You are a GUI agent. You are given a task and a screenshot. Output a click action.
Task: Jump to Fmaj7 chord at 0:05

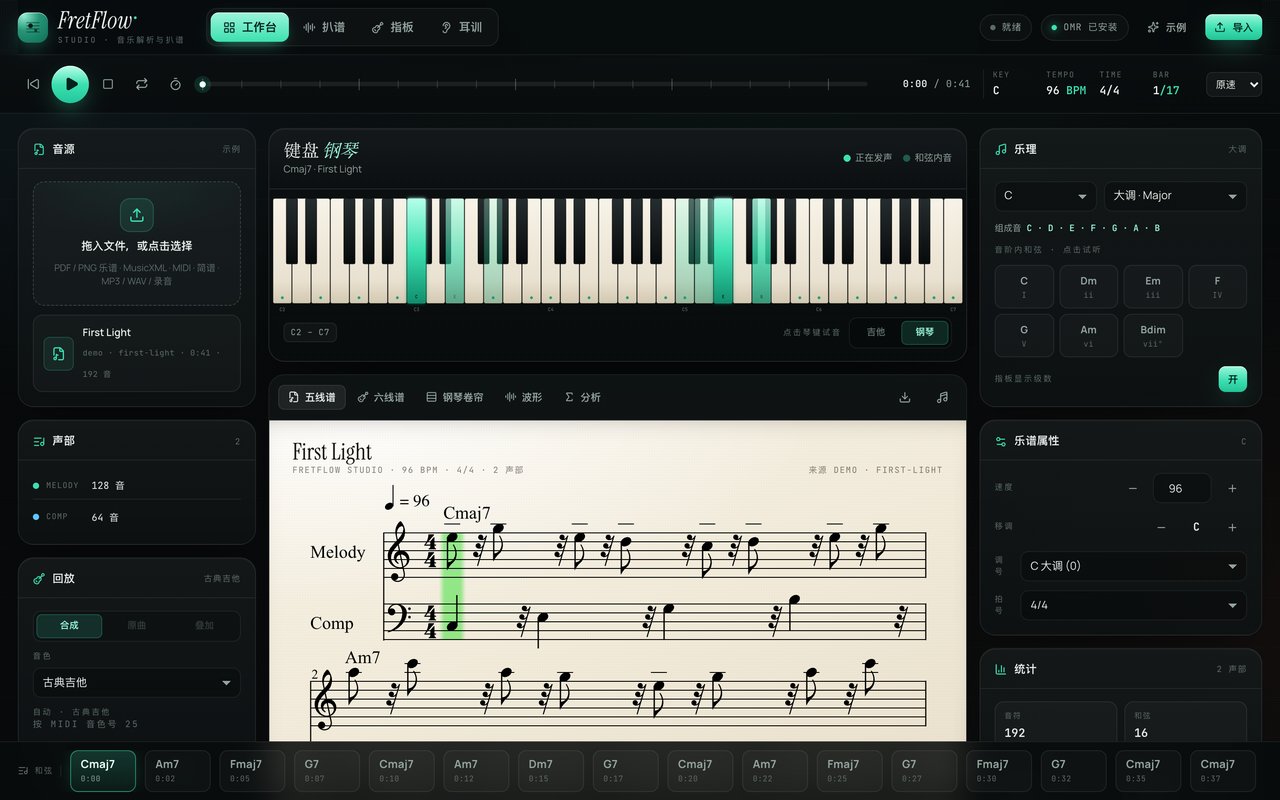[x=252, y=770]
